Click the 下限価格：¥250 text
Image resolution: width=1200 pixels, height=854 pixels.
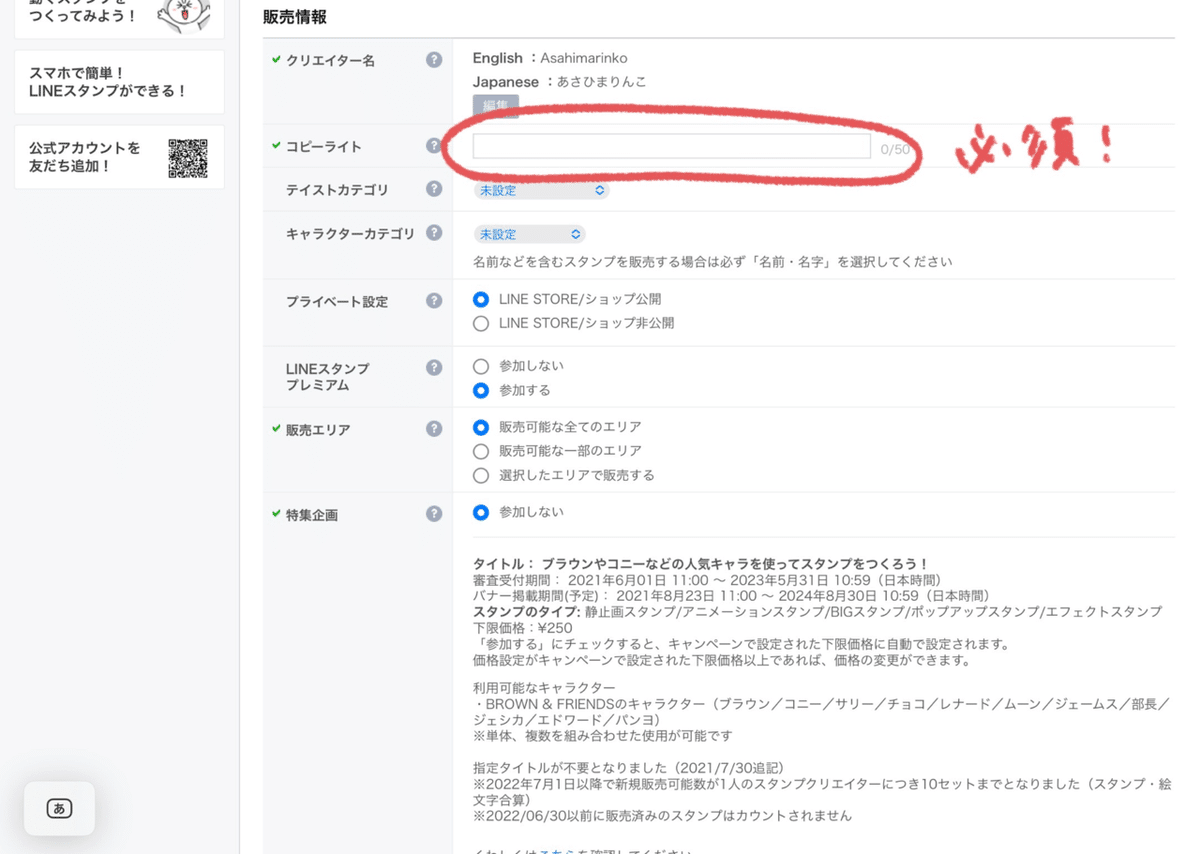[522, 628]
